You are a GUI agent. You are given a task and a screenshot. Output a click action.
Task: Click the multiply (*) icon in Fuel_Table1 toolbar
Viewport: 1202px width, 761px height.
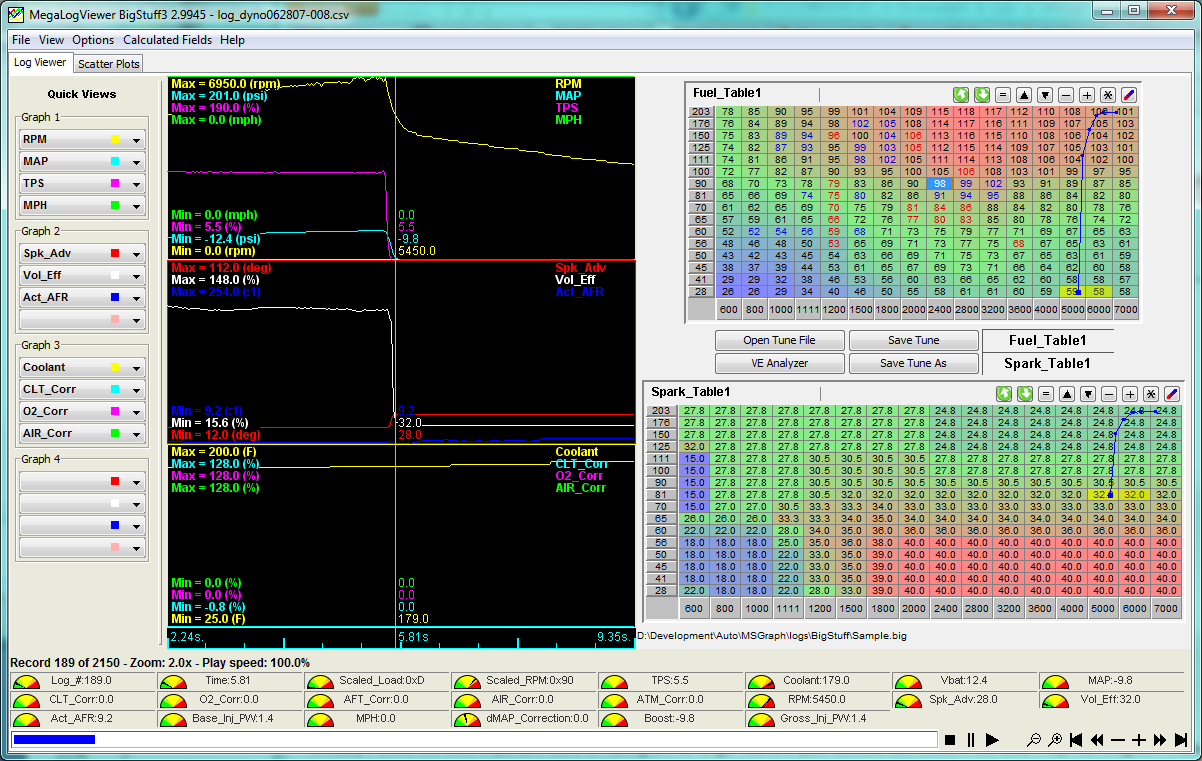(1108, 93)
